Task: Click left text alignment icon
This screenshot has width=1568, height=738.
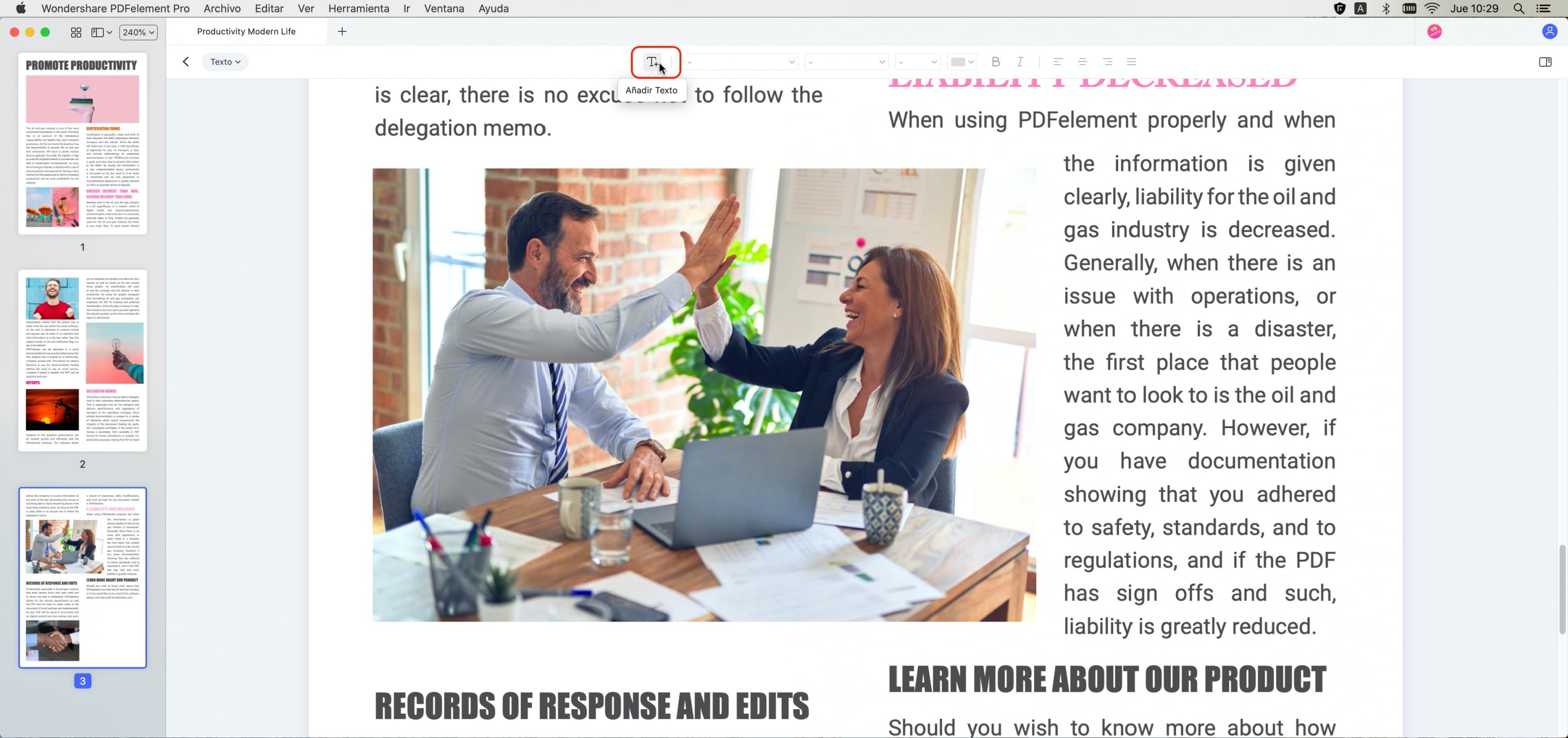Action: coord(1057,62)
